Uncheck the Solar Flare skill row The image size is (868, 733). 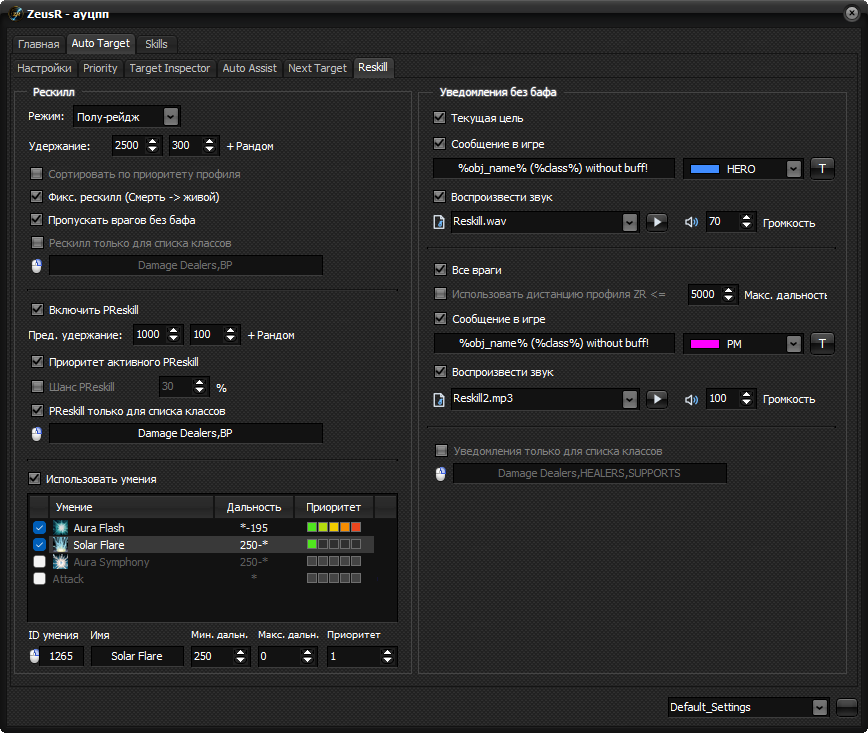(x=39, y=545)
